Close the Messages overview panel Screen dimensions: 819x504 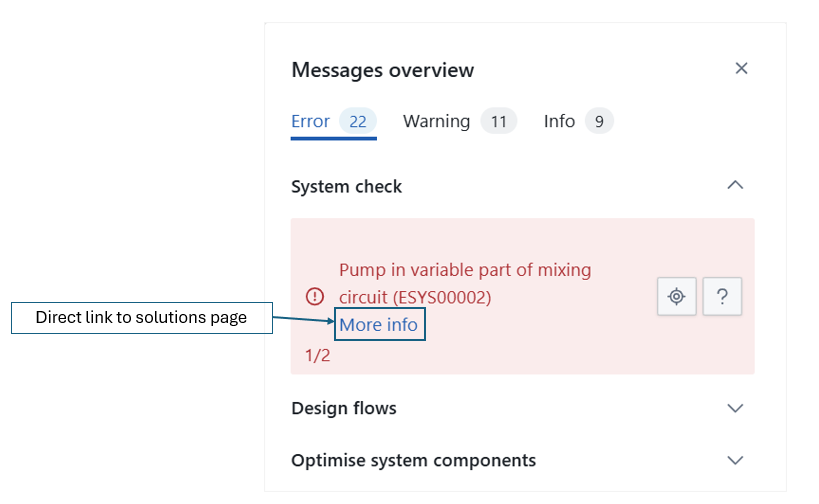point(741,69)
